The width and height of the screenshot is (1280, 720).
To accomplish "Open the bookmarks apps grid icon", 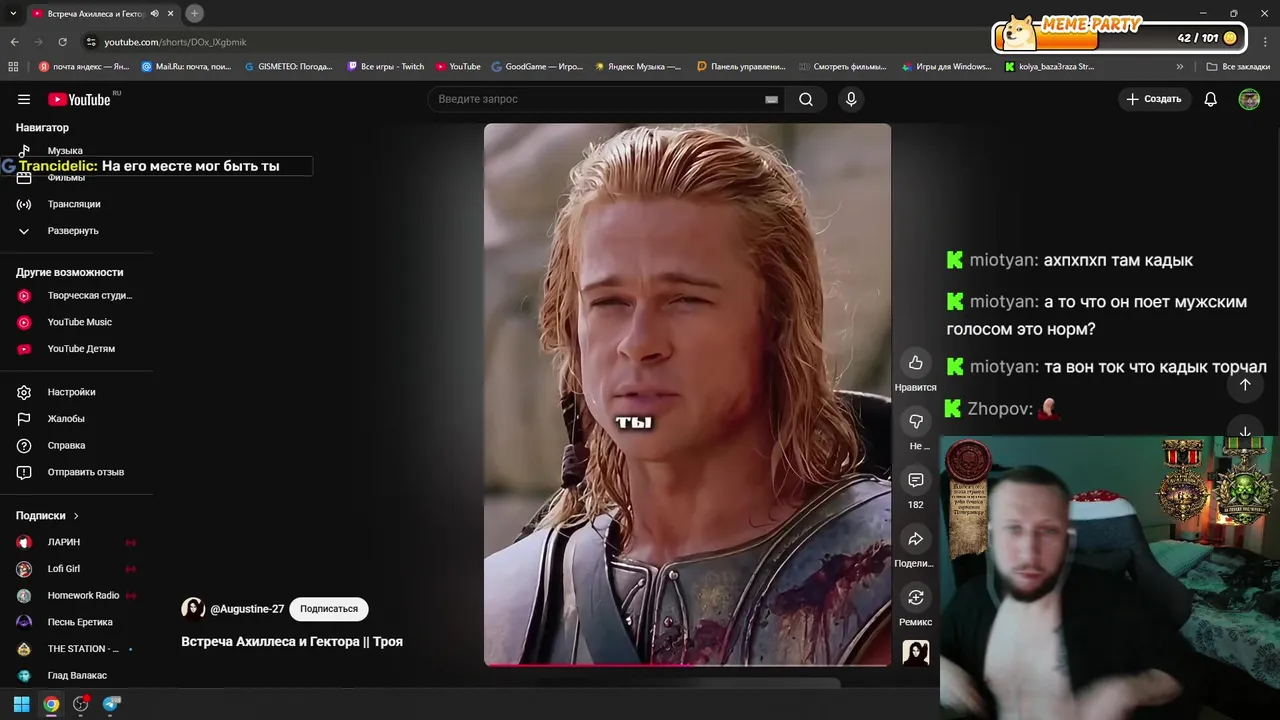I will point(13,67).
